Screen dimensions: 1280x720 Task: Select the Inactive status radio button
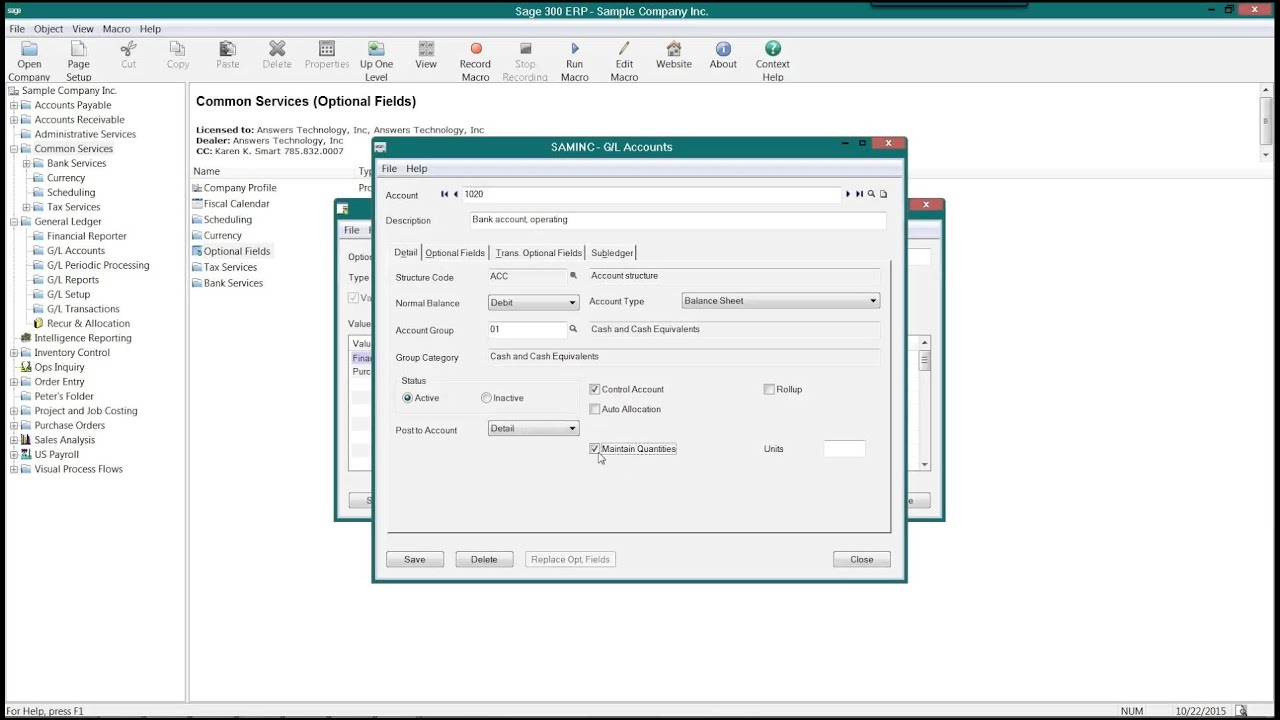[x=486, y=398]
